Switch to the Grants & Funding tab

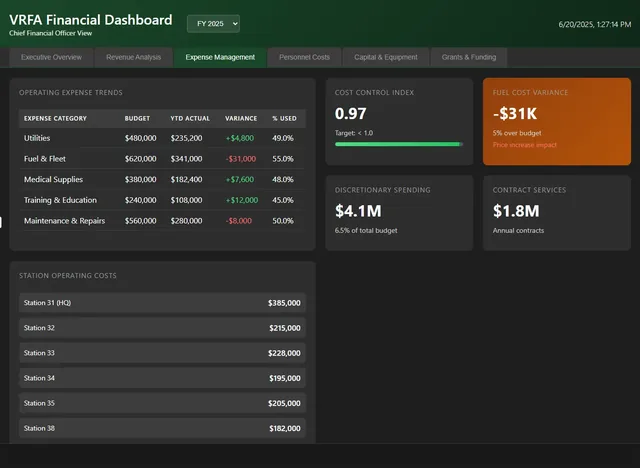(x=469, y=57)
